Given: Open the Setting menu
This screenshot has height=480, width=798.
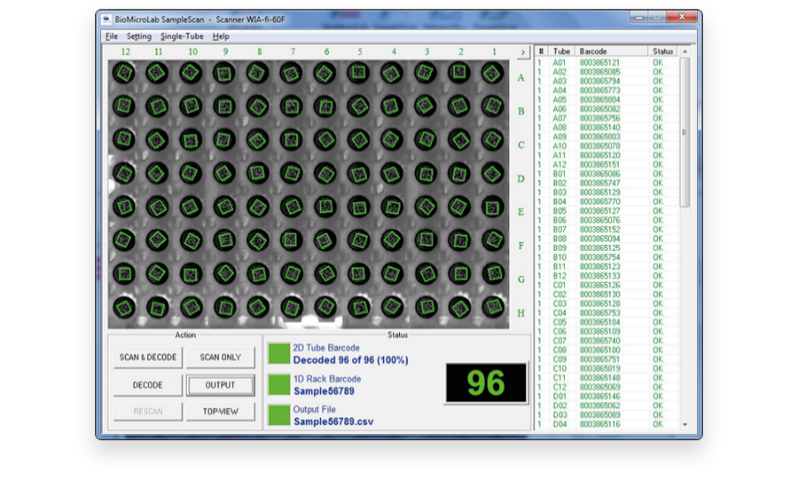Looking at the screenshot, I should (x=139, y=36).
